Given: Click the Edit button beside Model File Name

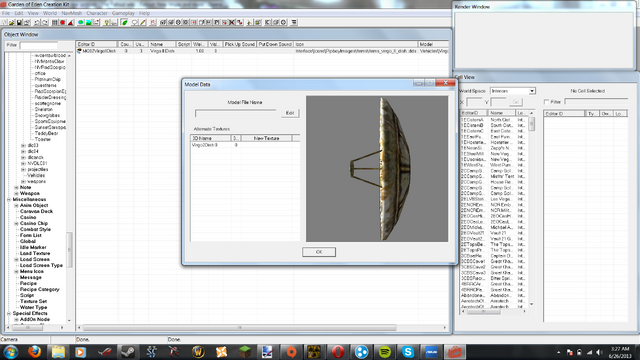Looking at the screenshot, I should point(290,113).
